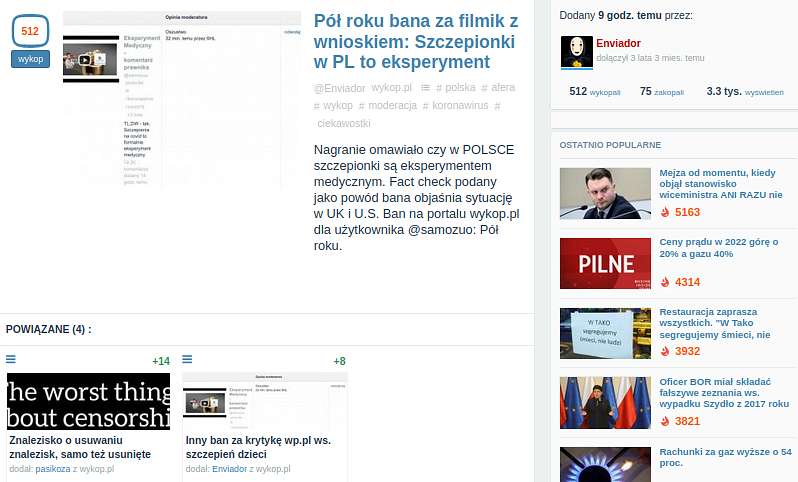Show the 512 wykopali list
Viewport: 798px width, 482px height.
click(x=594, y=92)
